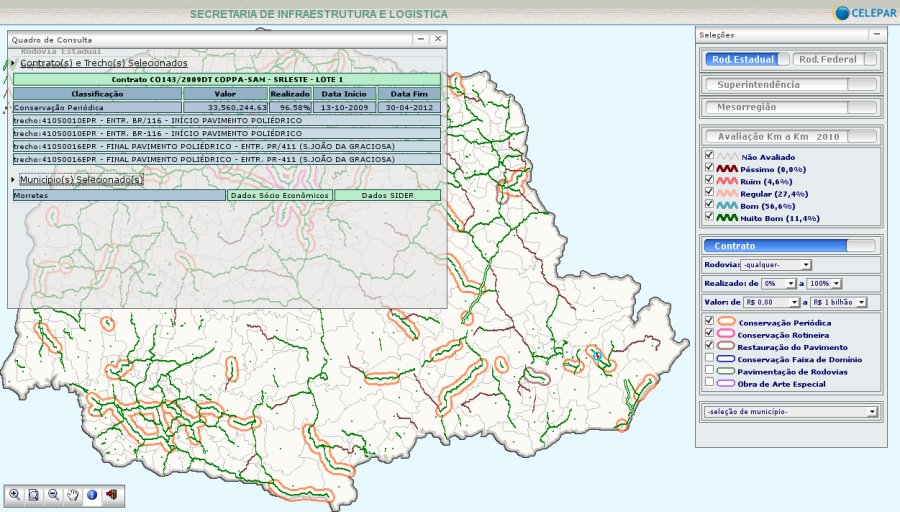The width and height of the screenshot is (900, 512).
Task: Uncheck the Muito Bom rating checkbox
Action: point(710,215)
